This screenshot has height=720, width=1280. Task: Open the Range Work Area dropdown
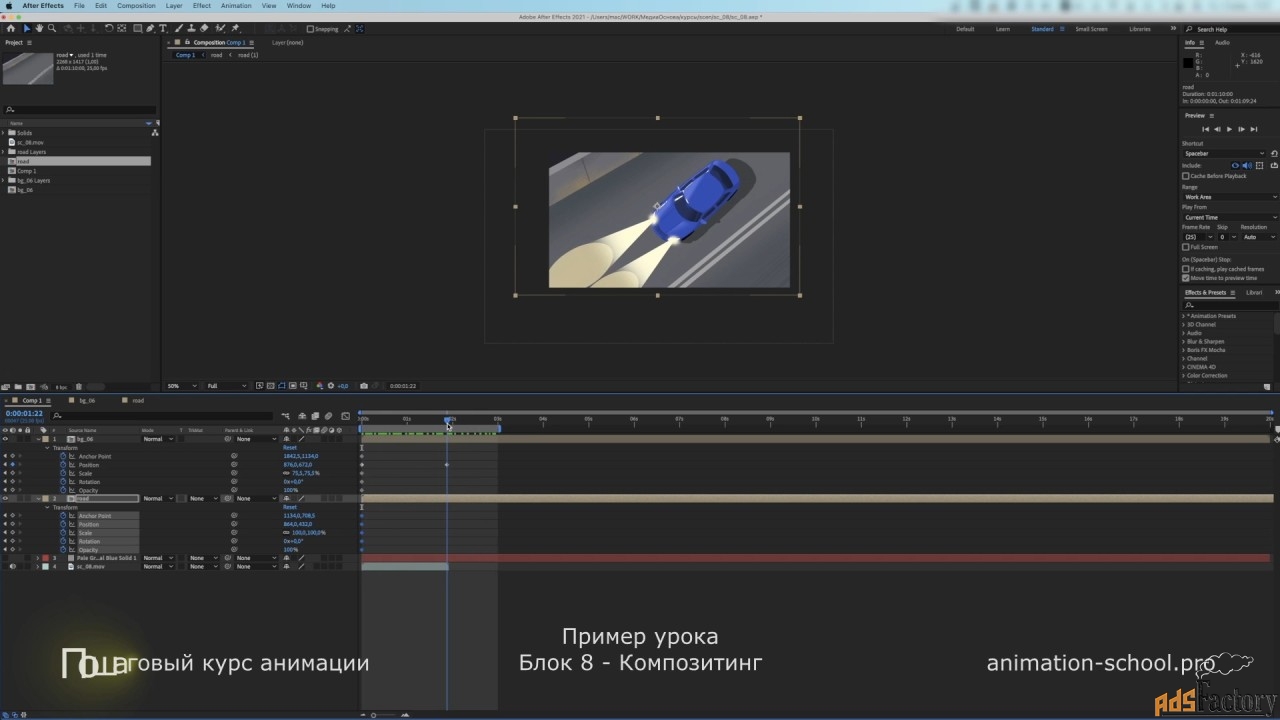(x=1229, y=197)
